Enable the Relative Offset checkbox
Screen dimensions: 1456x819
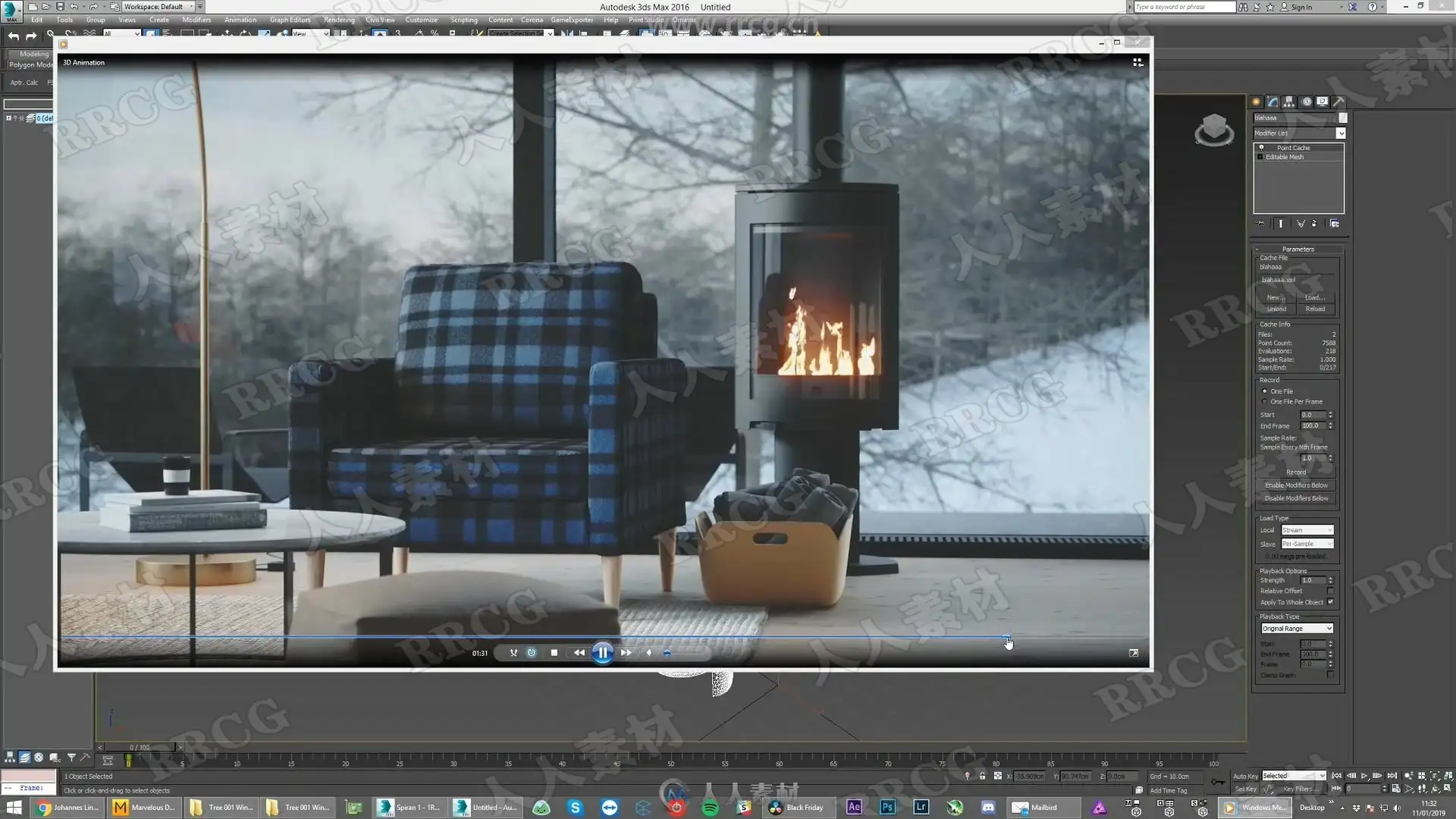[1330, 591]
